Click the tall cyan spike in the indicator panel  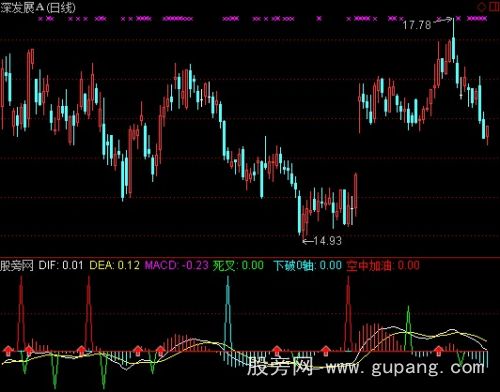coord(228,313)
